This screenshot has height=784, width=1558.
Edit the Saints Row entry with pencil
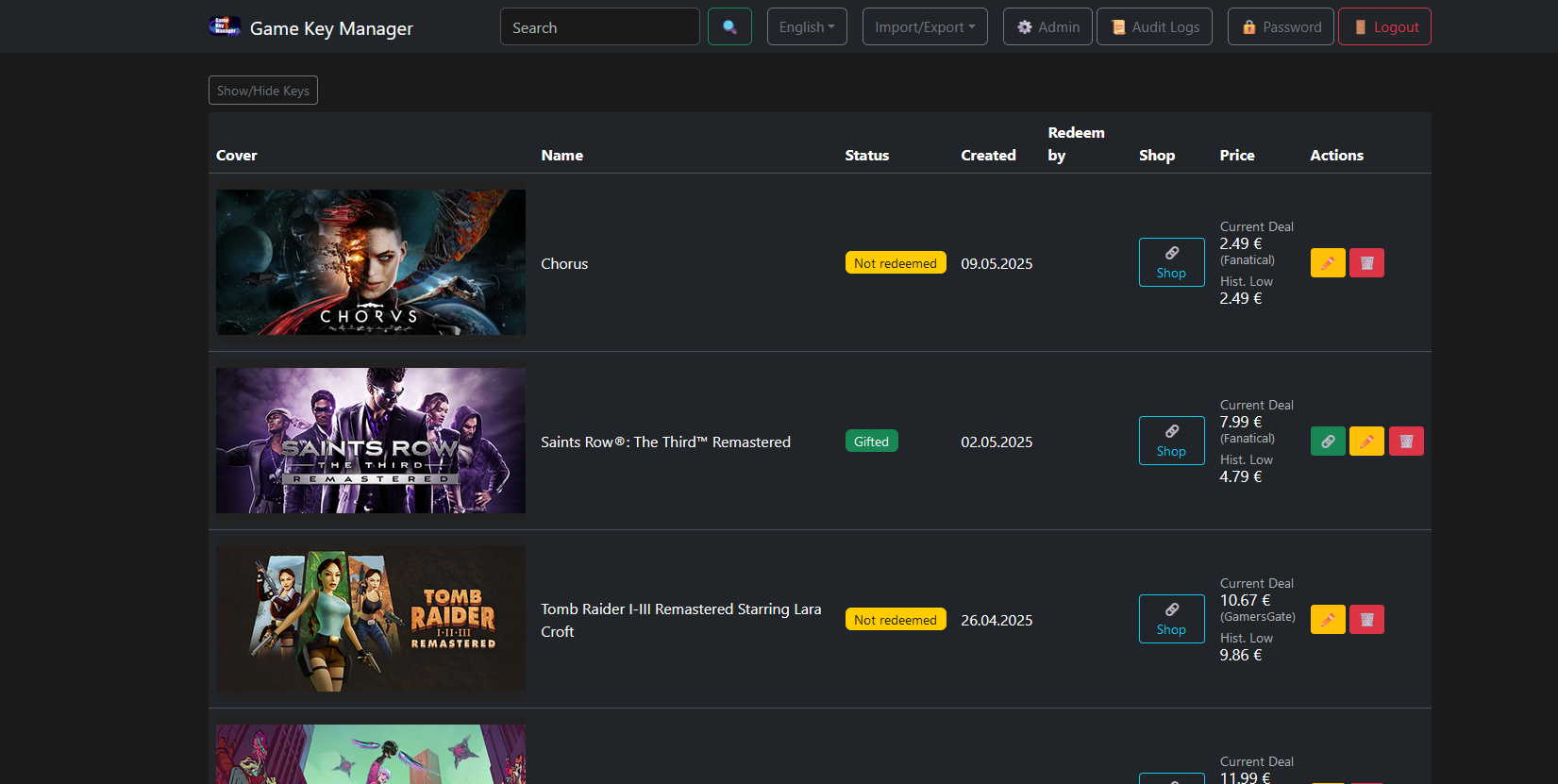coord(1366,442)
